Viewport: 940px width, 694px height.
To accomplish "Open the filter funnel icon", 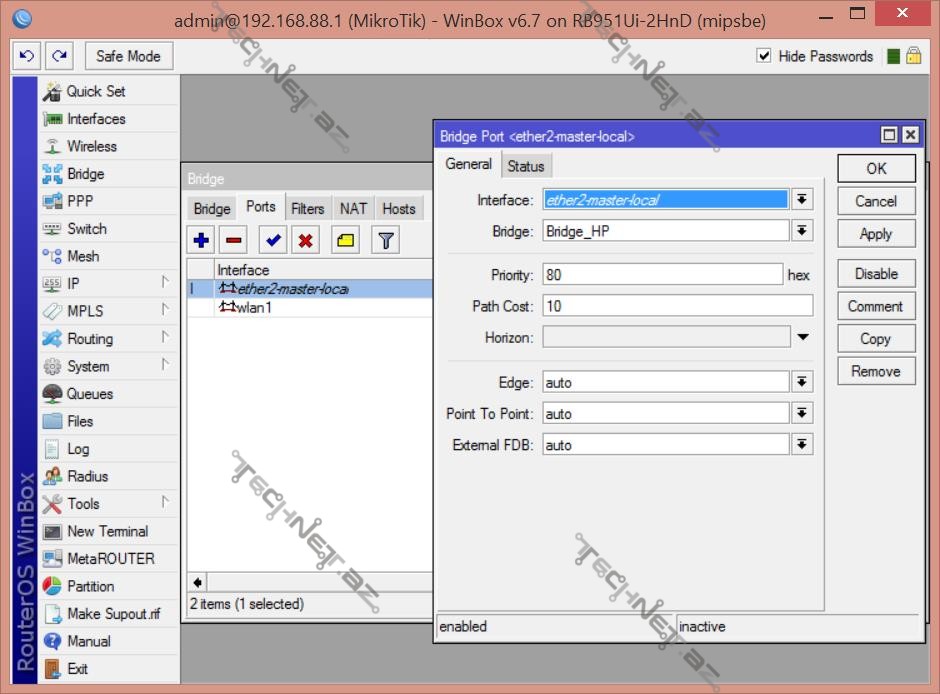I will [x=386, y=240].
